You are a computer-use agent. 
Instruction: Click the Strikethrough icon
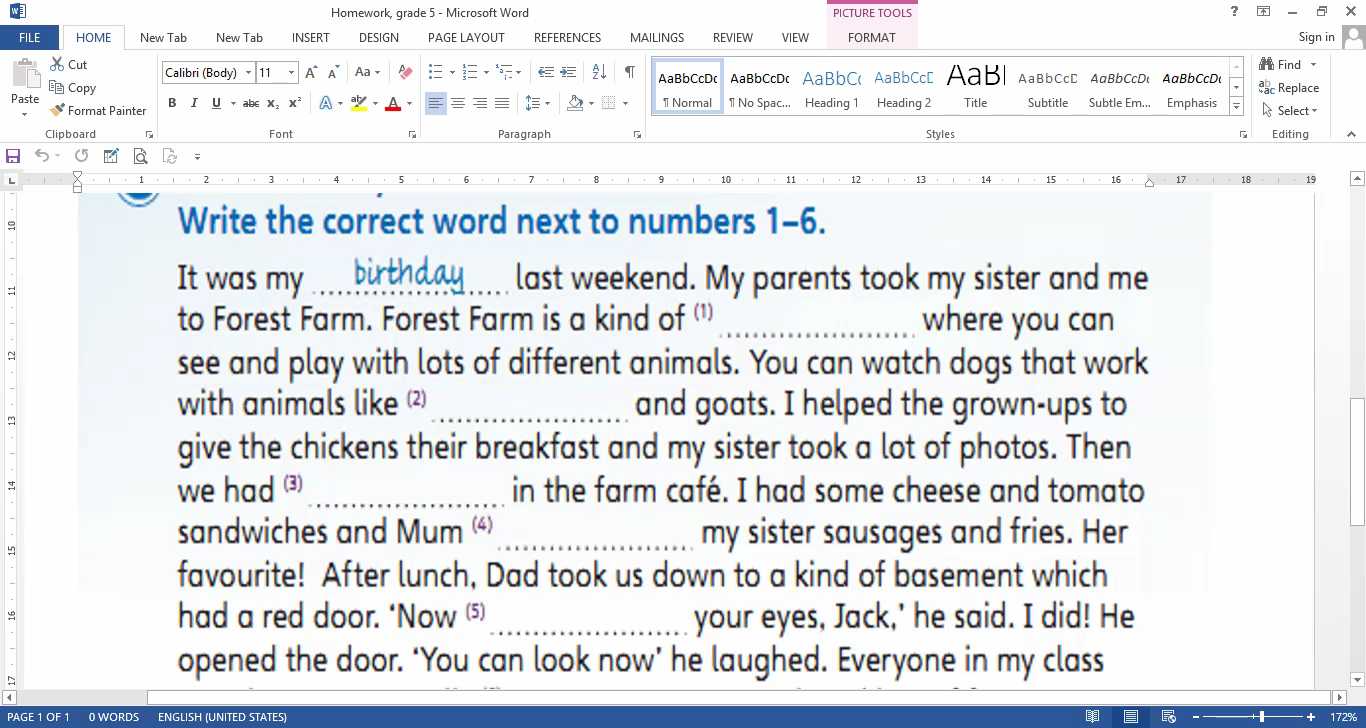(250, 103)
